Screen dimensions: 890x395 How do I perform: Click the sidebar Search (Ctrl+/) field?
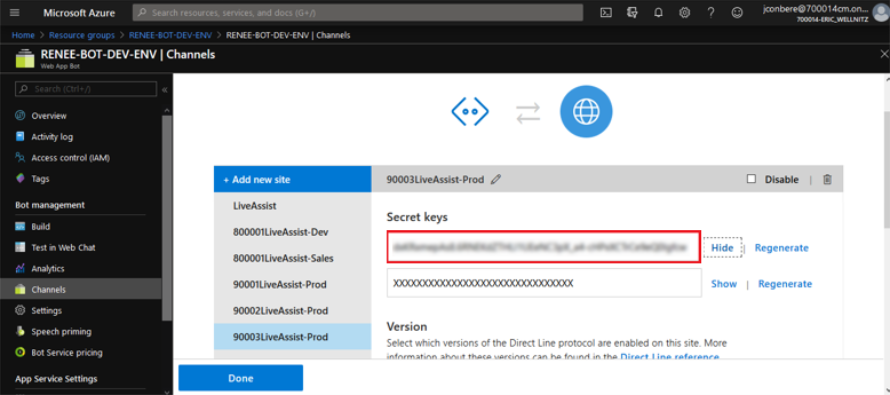coord(86,89)
